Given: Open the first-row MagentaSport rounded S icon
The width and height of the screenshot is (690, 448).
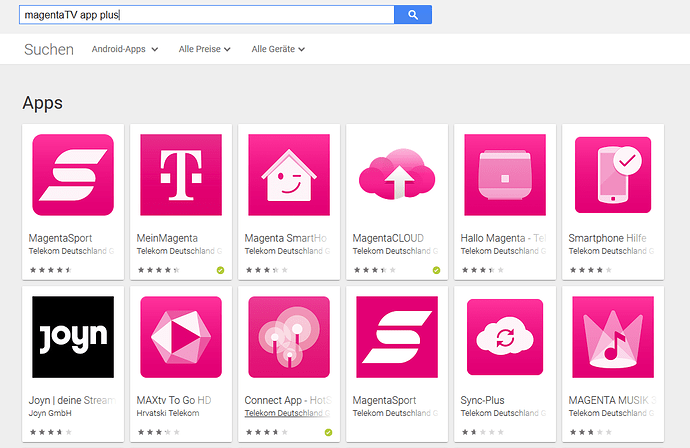Looking at the screenshot, I should coord(73,175).
